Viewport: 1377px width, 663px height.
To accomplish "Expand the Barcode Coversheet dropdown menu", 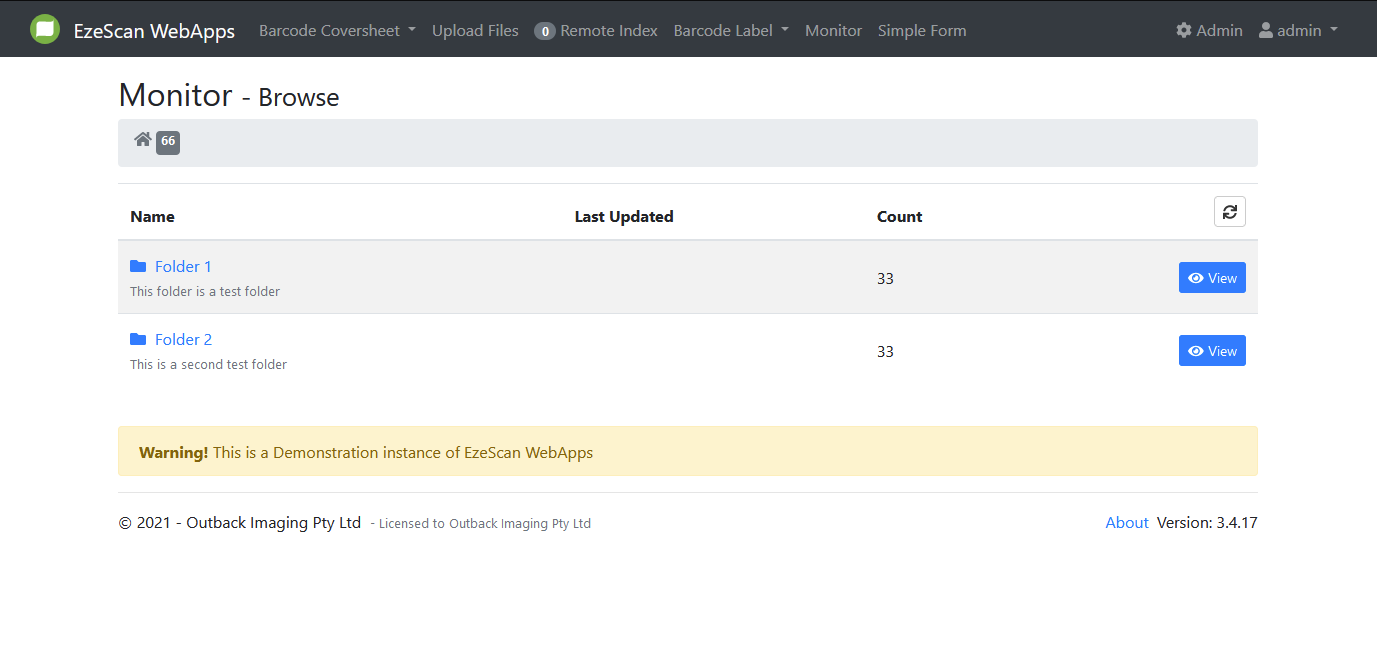I will click(337, 31).
